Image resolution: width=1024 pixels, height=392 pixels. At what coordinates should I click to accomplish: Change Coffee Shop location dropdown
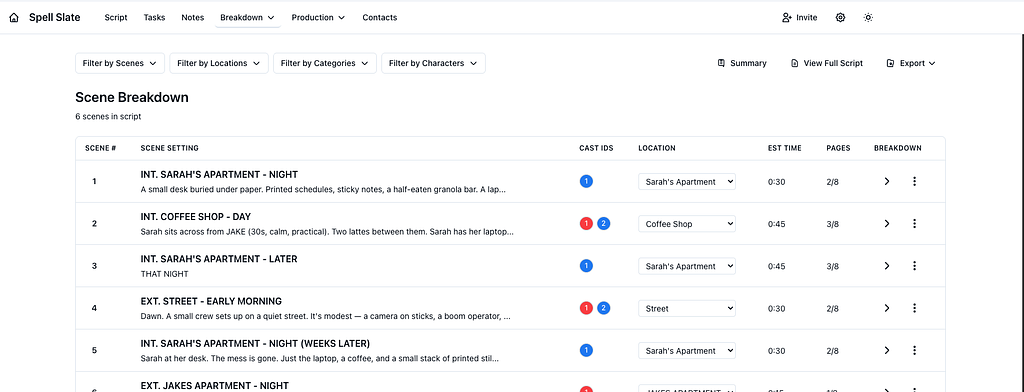[686, 224]
